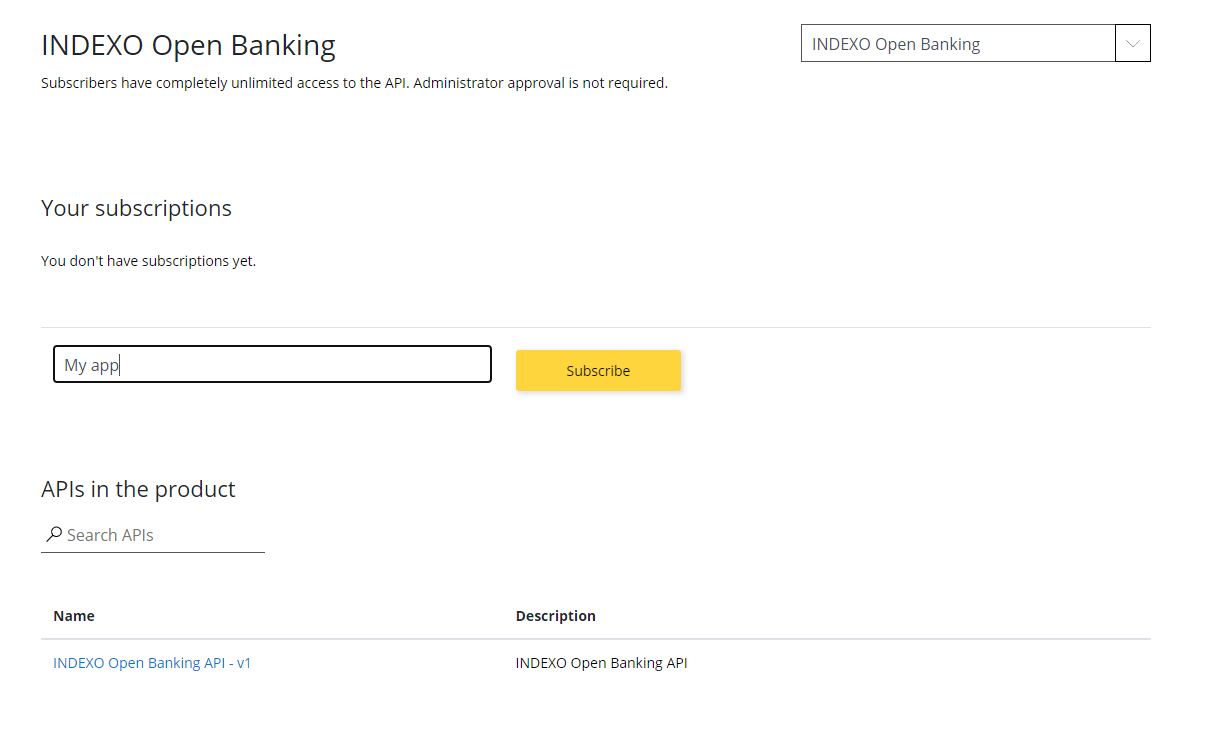Image resolution: width=1216 pixels, height=734 pixels.
Task: Open the INDEXO Open Banking API - v1 link
Action: coord(152,663)
